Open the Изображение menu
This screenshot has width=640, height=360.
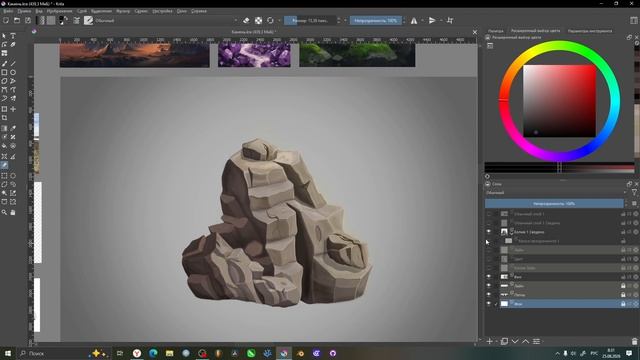point(59,11)
